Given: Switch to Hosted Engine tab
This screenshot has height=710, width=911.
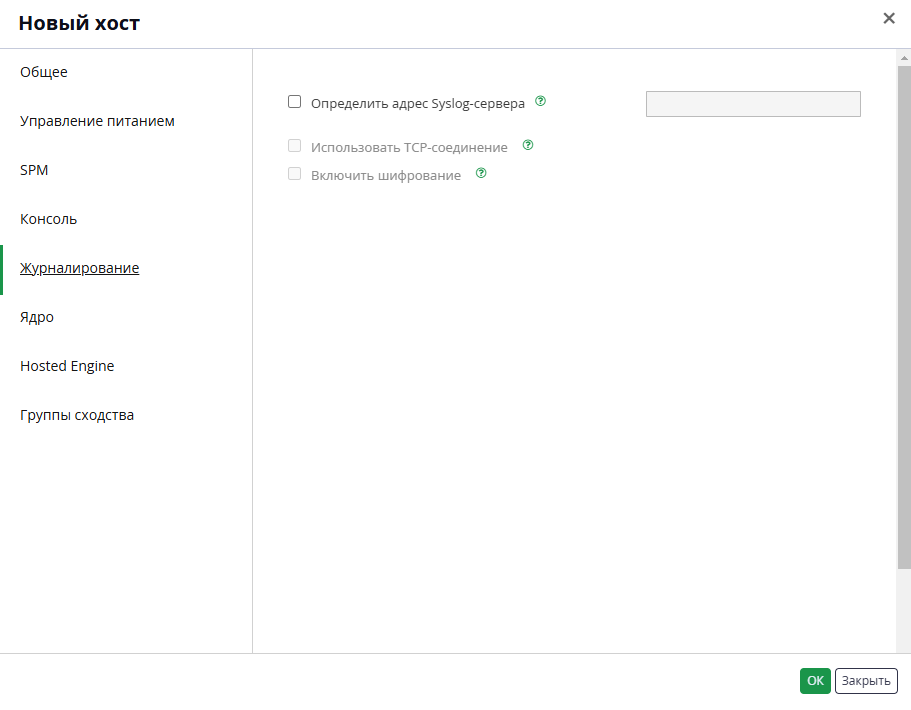Looking at the screenshot, I should [x=67, y=366].
